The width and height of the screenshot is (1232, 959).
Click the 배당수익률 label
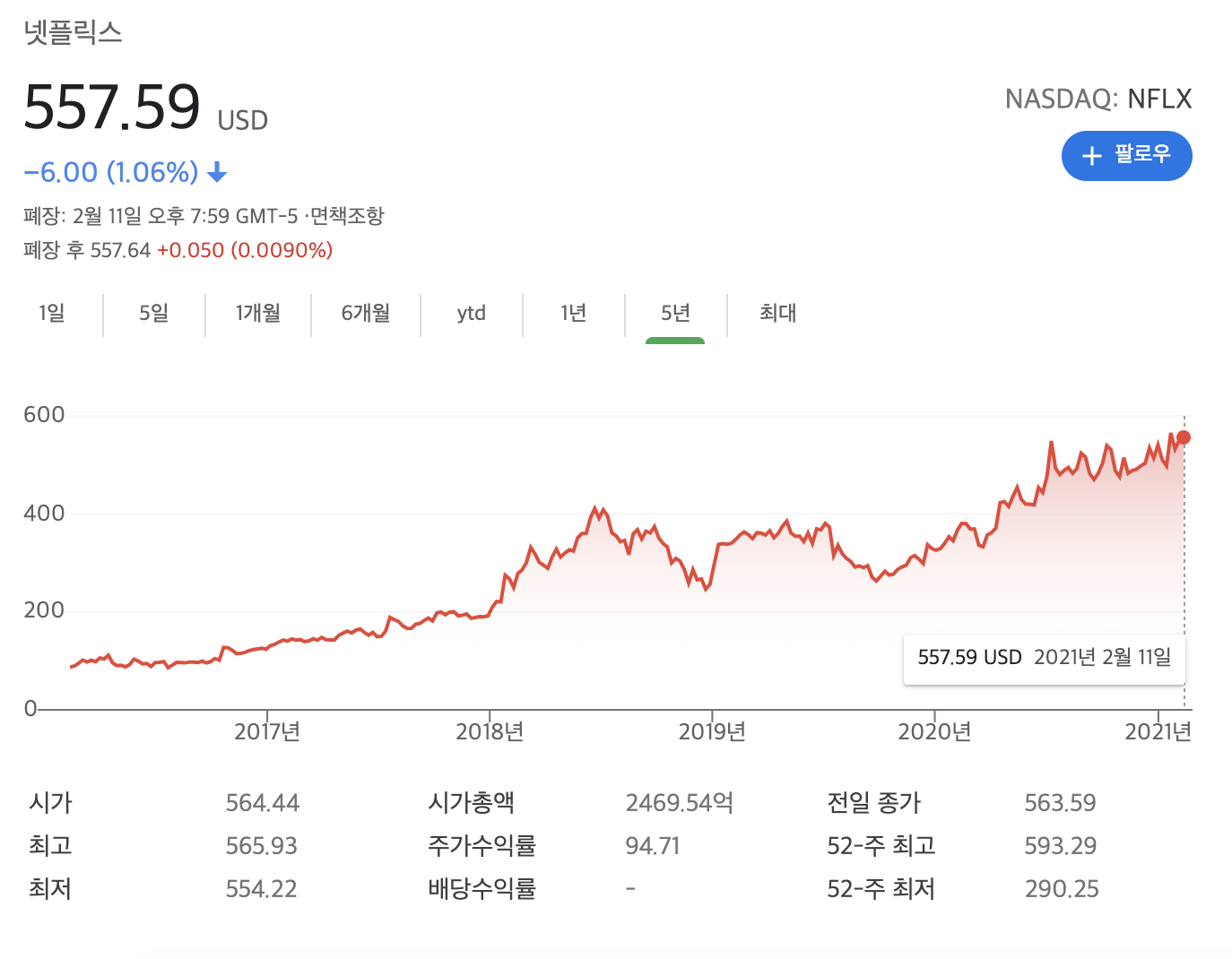[482, 889]
